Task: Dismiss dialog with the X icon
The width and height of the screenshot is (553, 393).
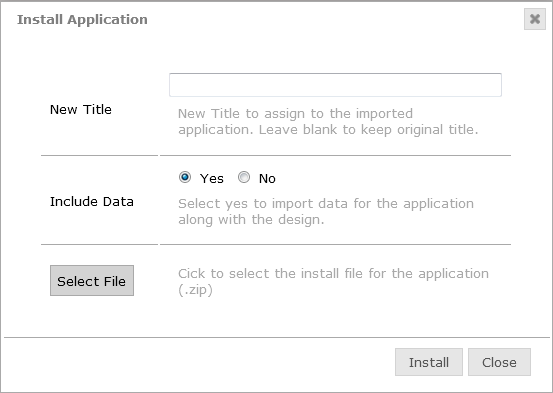Action: (535, 19)
